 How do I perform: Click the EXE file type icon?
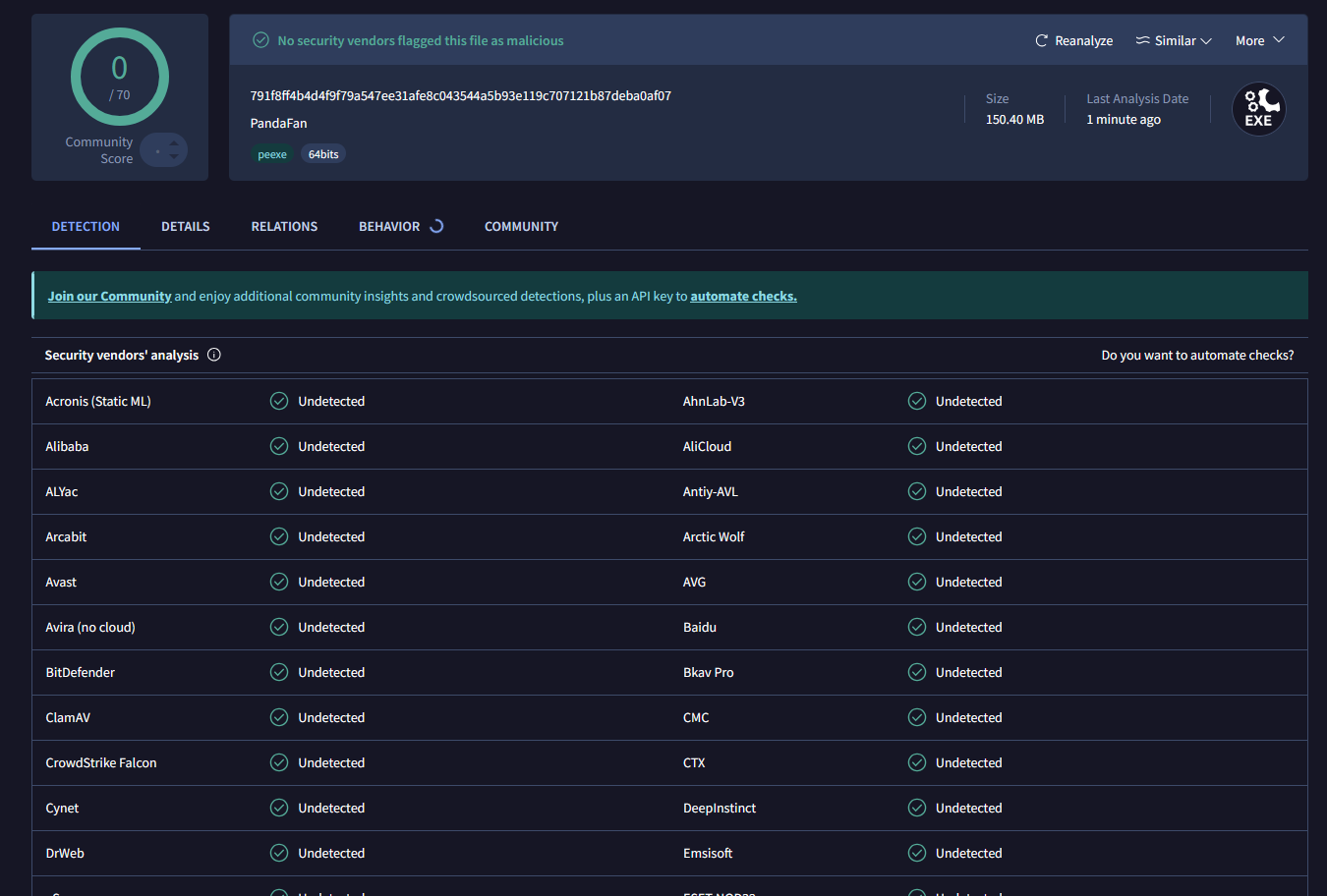point(1258,109)
